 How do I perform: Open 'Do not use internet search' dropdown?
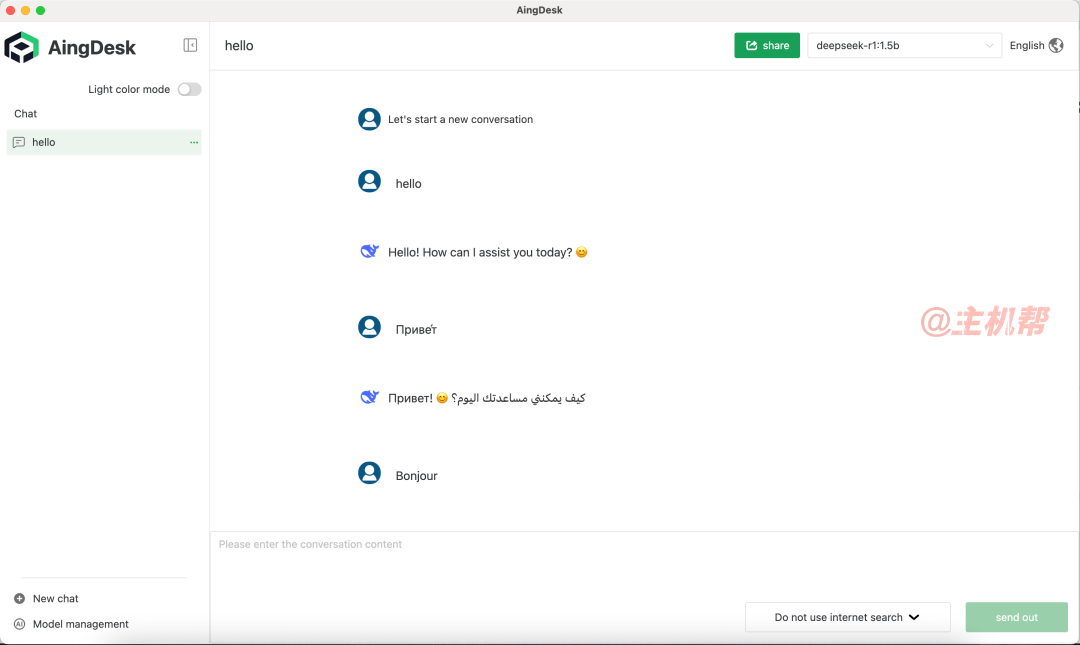(847, 617)
